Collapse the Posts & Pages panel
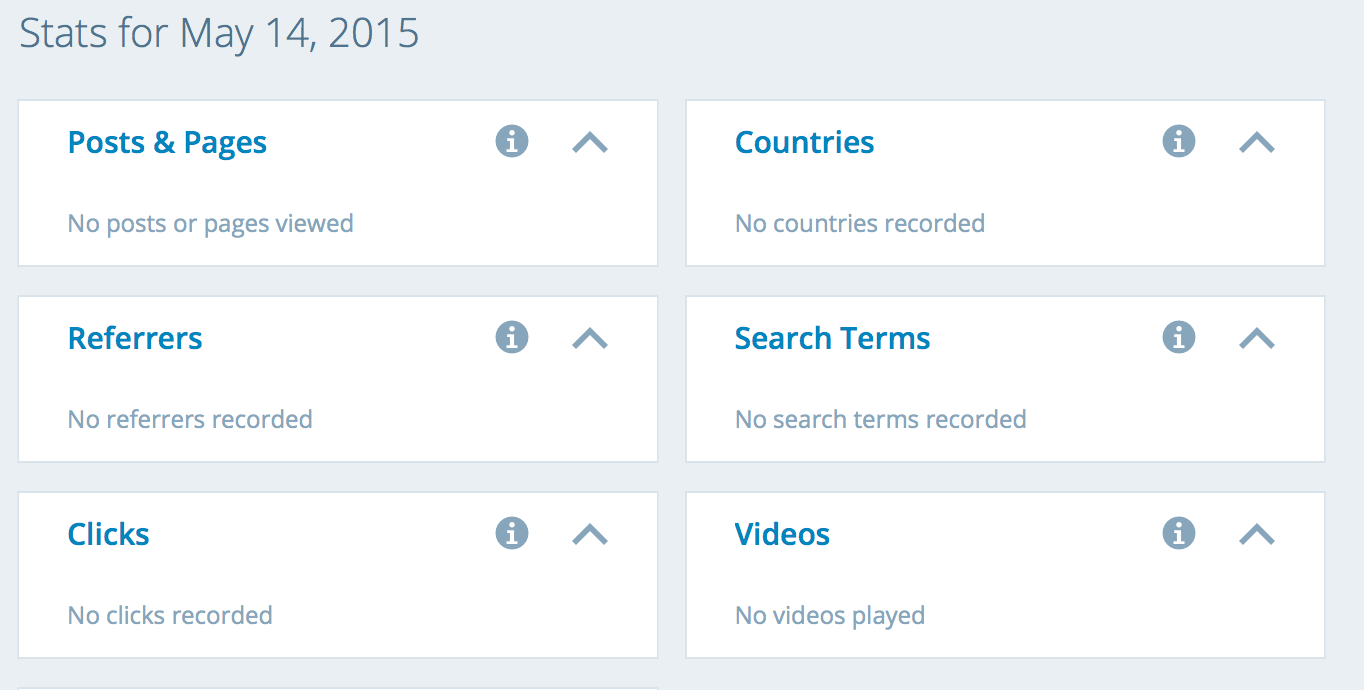This screenshot has height=690, width=1364. click(590, 143)
